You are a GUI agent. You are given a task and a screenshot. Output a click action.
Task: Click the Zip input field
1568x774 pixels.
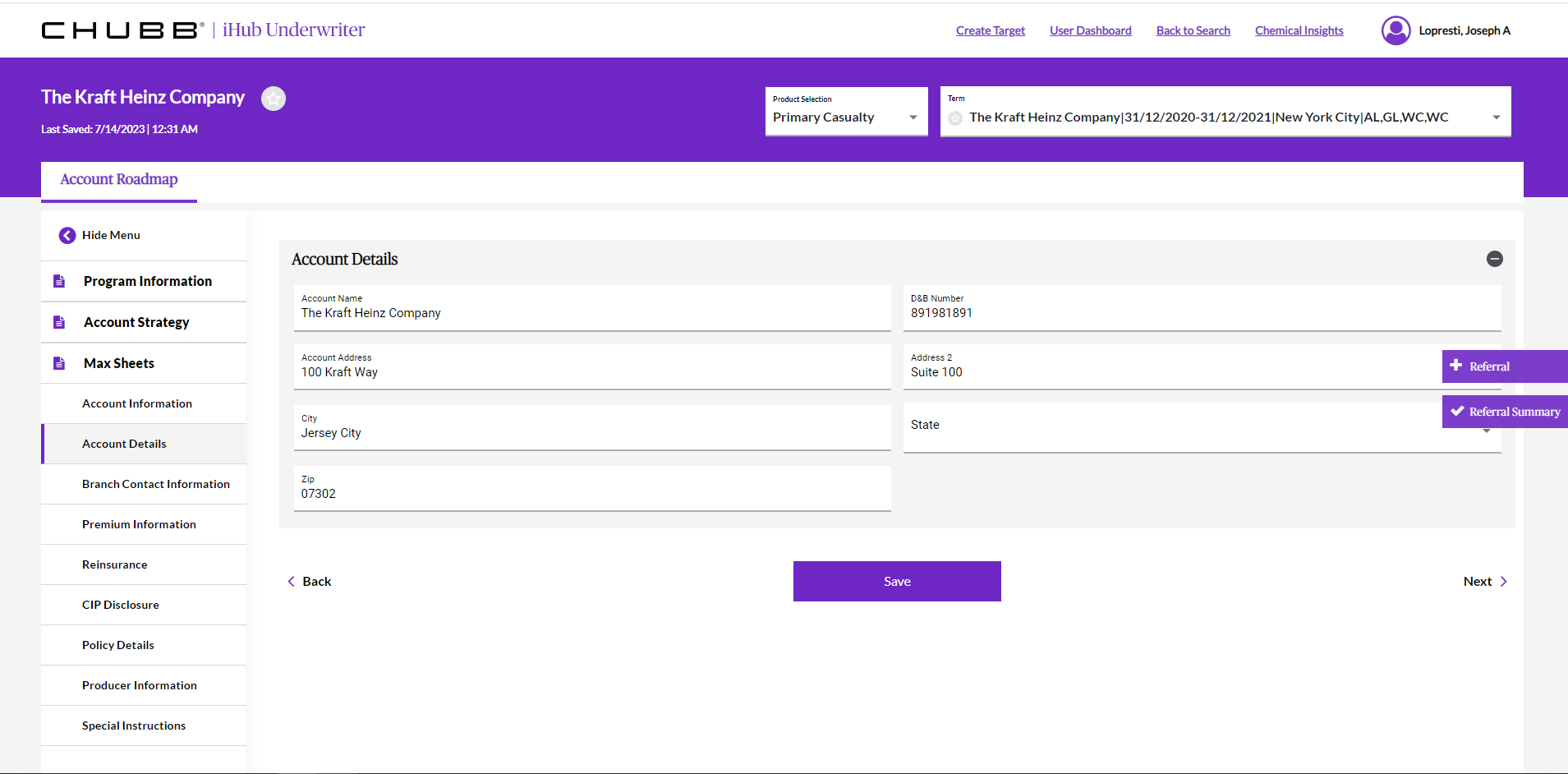pyautogui.click(x=591, y=493)
